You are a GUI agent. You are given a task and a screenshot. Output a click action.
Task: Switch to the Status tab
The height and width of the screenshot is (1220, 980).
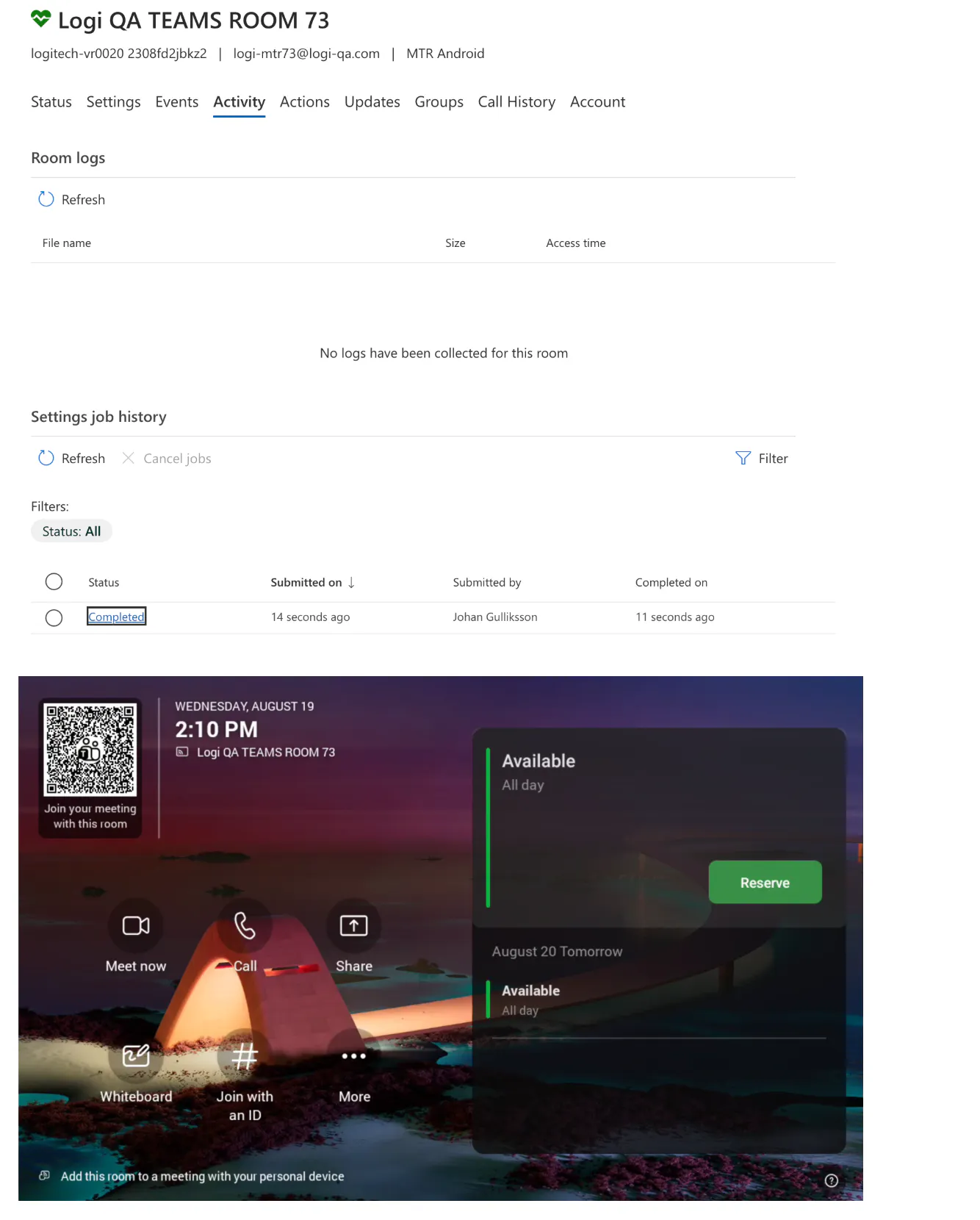(x=51, y=102)
